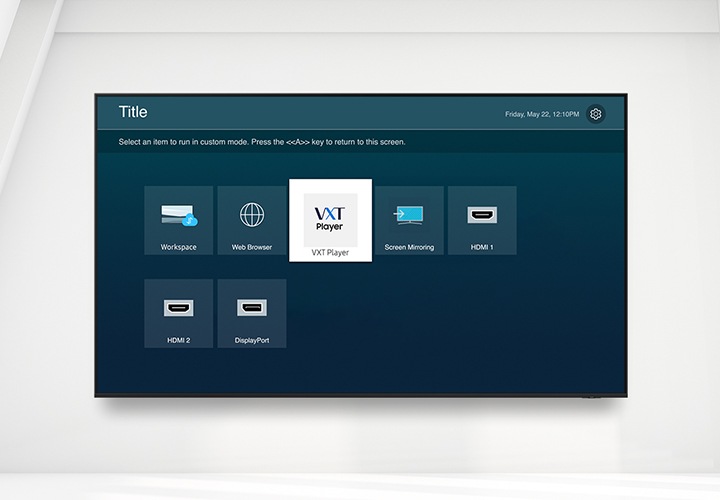Click the Workspace monitor icon
The image size is (720, 500).
178,215
